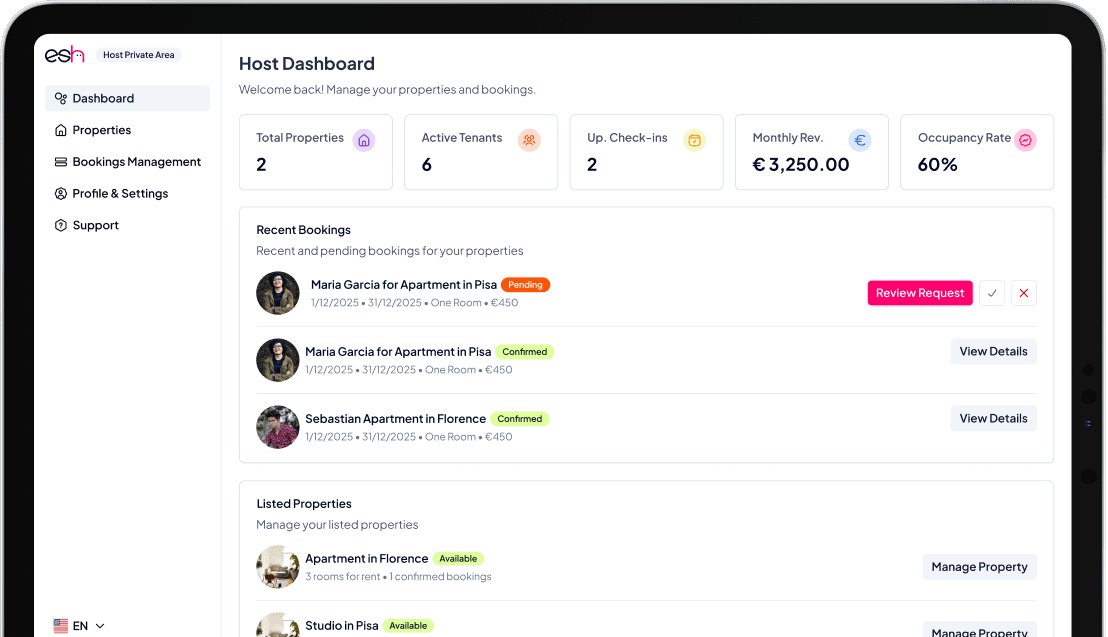The width and height of the screenshot is (1108, 637).
Task: Go to Properties in the sidebar
Action: click(101, 130)
